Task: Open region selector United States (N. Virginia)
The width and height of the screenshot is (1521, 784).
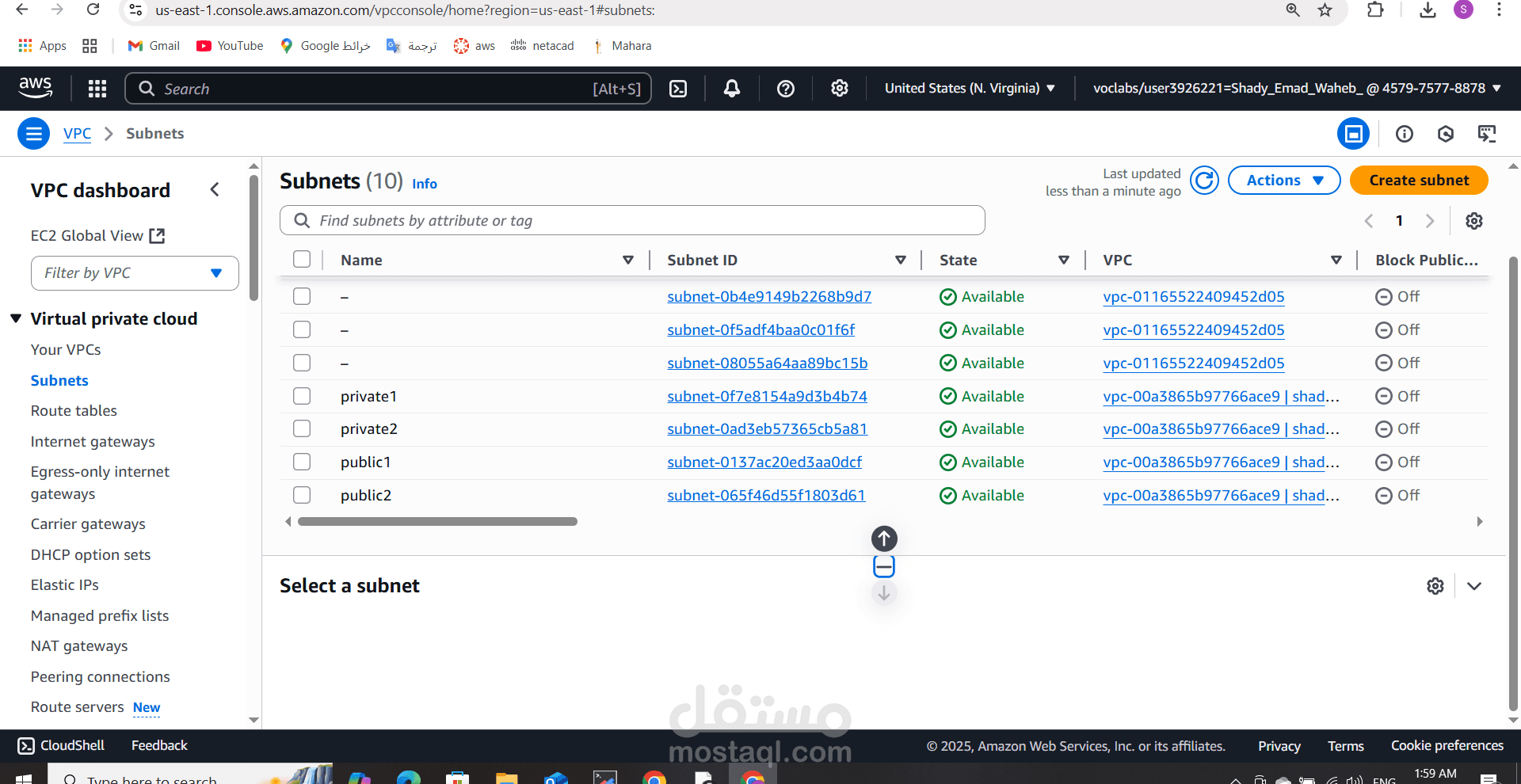Action: (970, 88)
